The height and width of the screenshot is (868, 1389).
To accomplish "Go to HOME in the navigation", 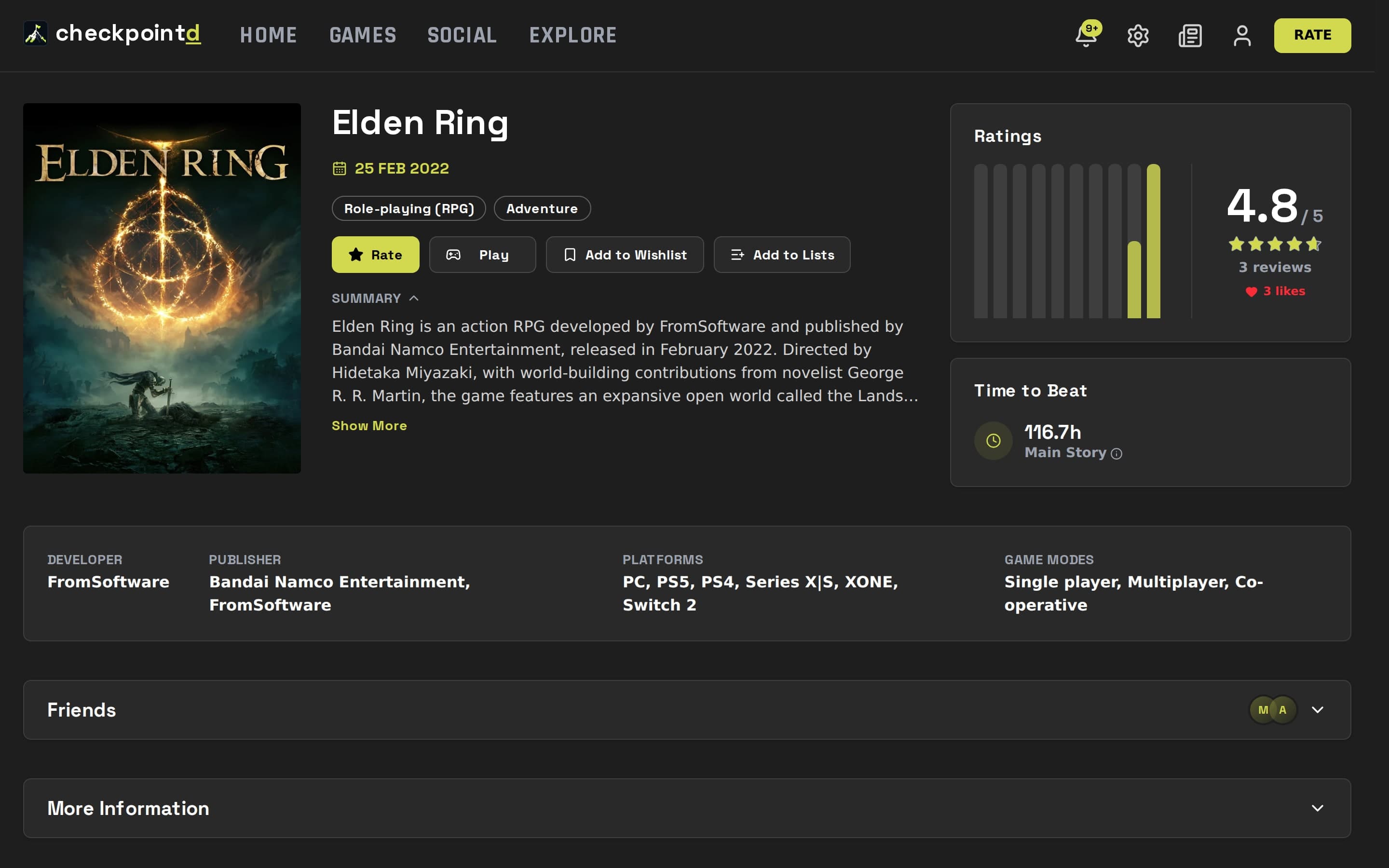I will point(268,35).
